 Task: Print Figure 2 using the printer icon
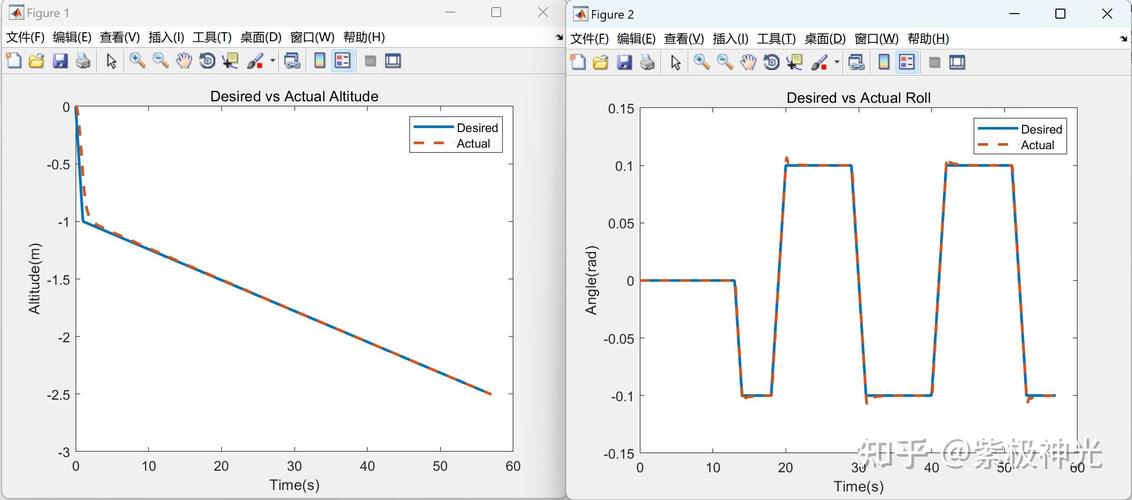(647, 62)
